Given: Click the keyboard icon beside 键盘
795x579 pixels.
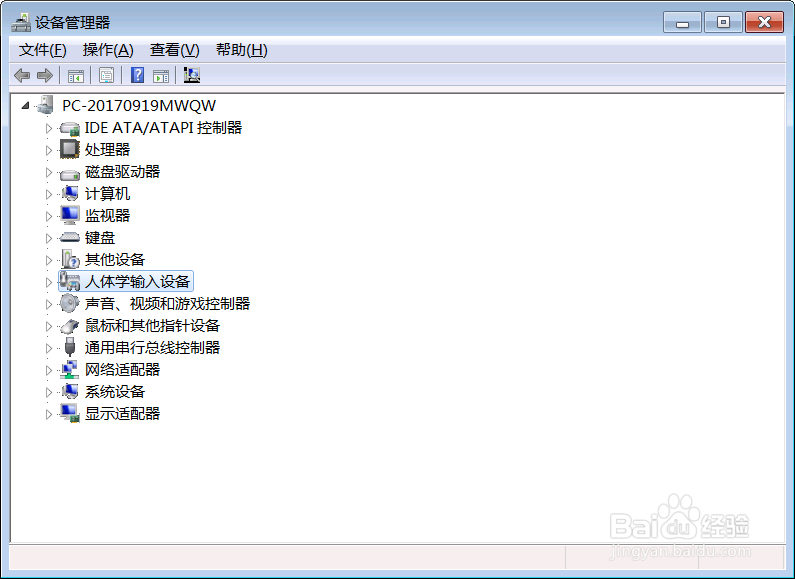Looking at the screenshot, I should click(69, 237).
